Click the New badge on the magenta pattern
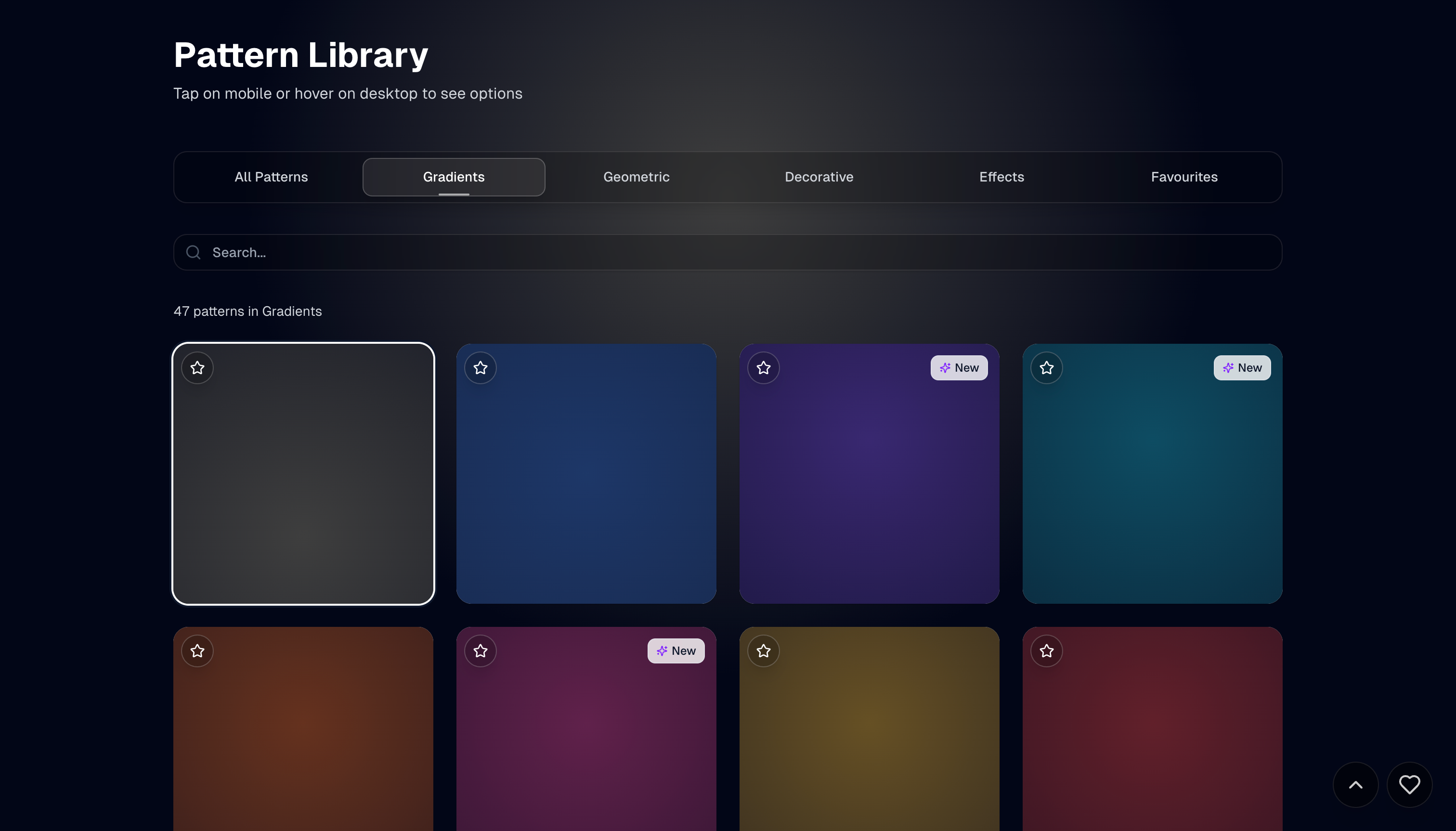This screenshot has height=831, width=1456. (x=676, y=650)
